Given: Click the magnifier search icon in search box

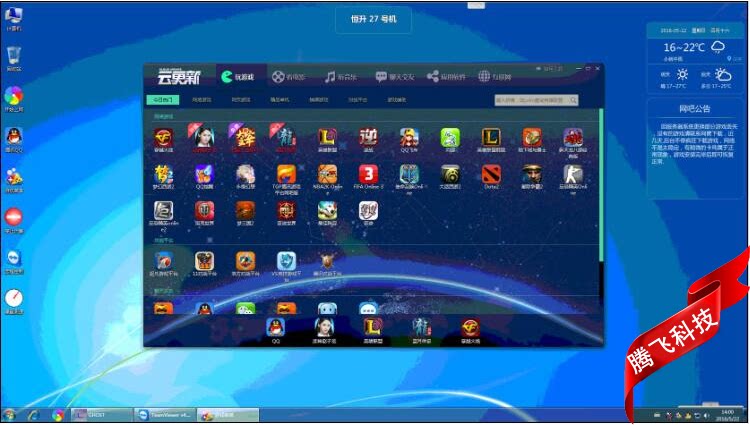Looking at the screenshot, I should [x=574, y=100].
